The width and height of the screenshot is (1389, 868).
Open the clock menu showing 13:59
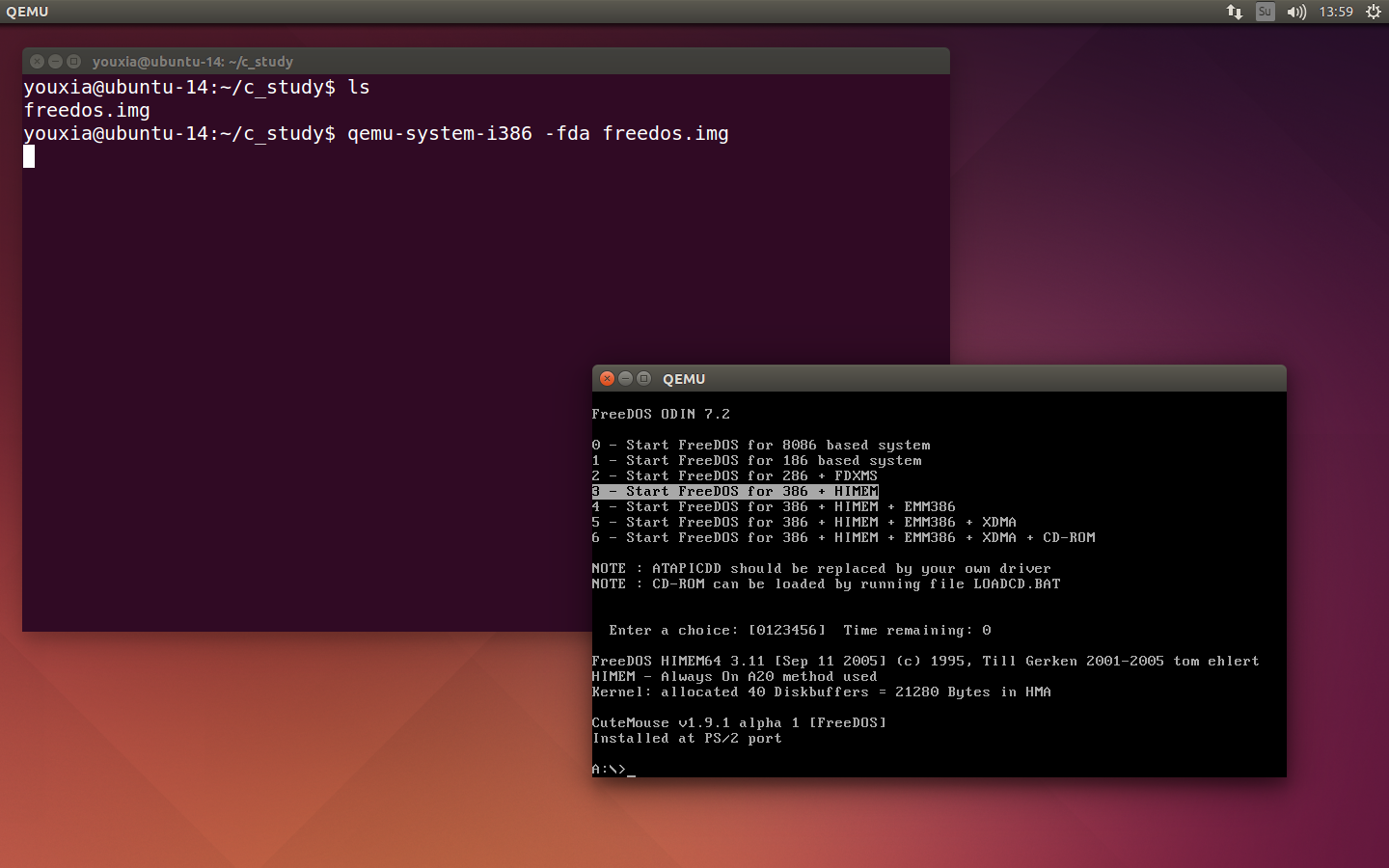(1335, 12)
